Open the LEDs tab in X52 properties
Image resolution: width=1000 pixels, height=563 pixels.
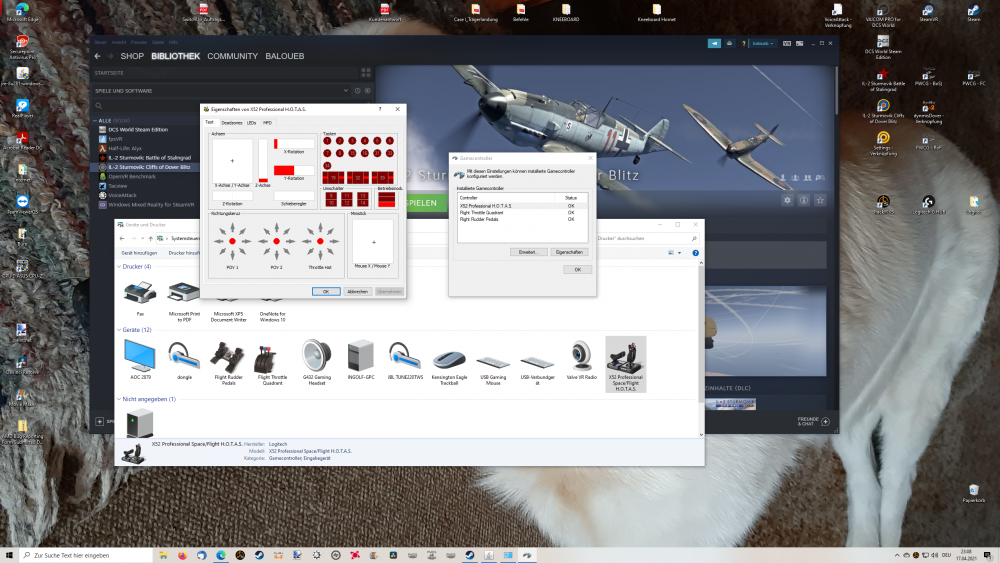[x=252, y=122]
